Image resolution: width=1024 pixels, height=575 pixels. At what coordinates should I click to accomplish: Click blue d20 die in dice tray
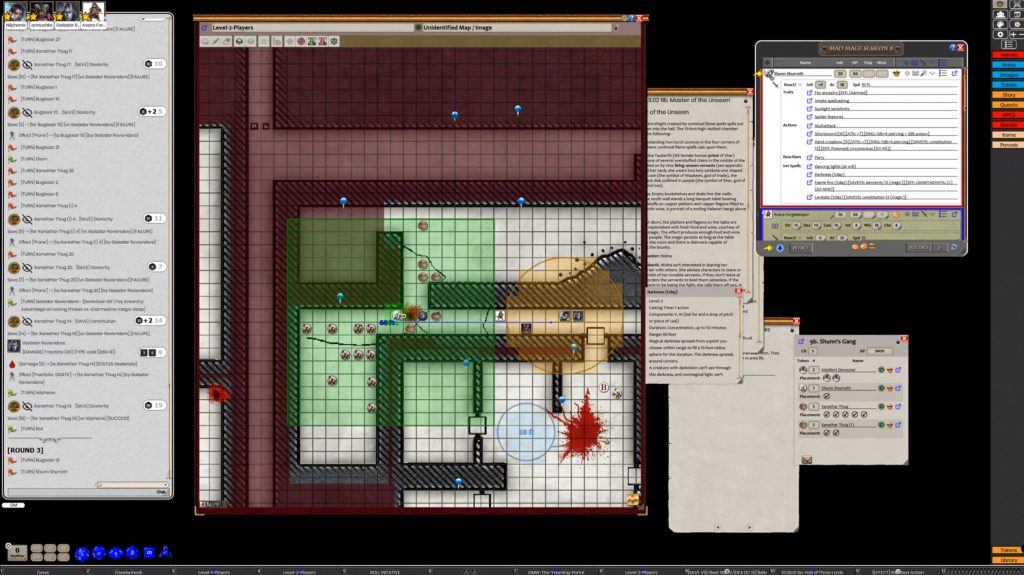coord(82,553)
